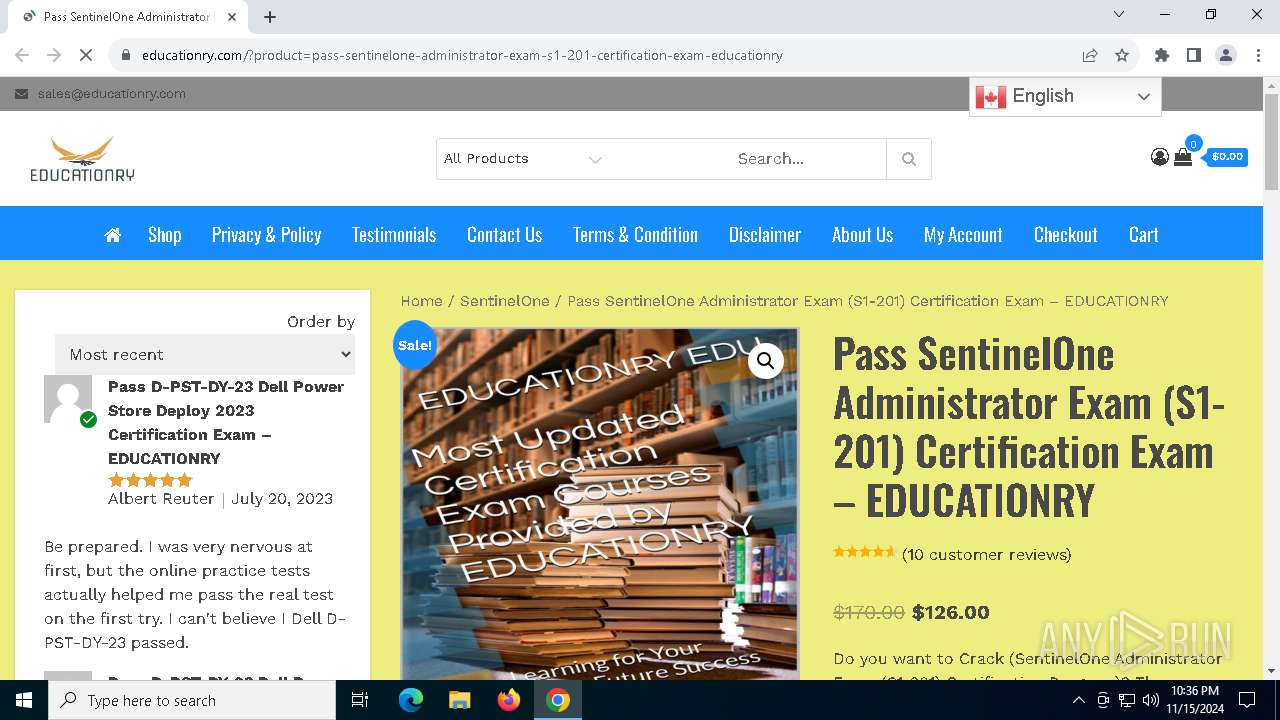Click the shopping basket icon
Image resolution: width=1280 pixels, height=720 pixels.
coord(1183,157)
